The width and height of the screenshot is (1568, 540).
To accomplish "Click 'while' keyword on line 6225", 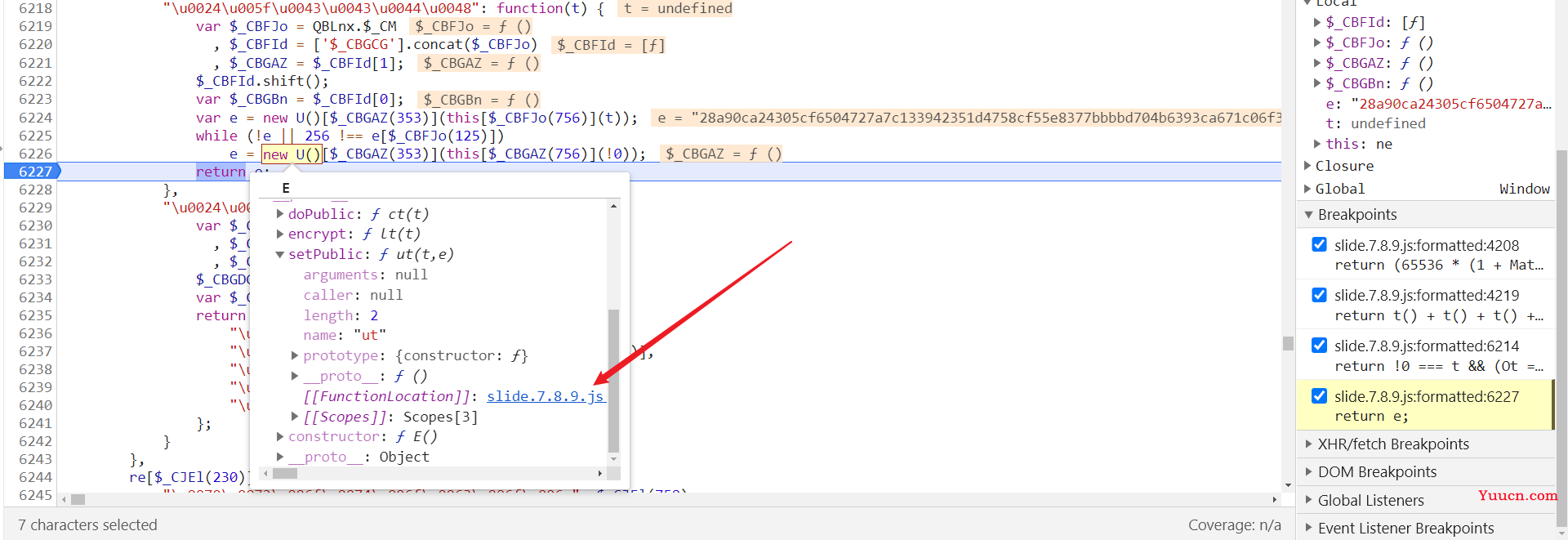I will 216,136.
